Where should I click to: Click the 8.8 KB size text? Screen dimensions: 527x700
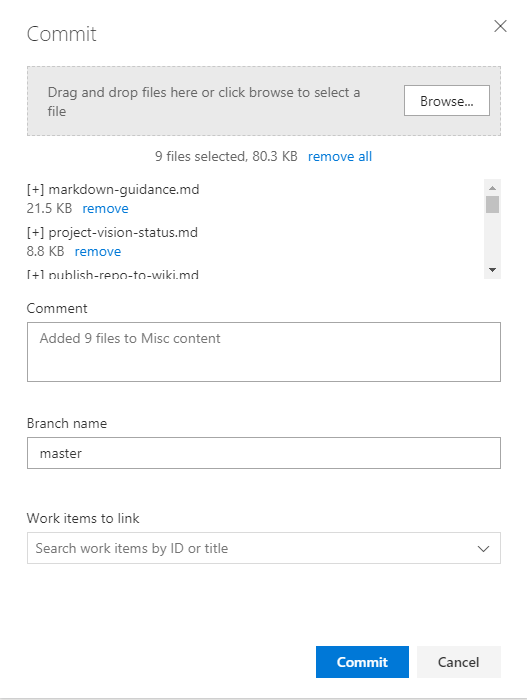click(x=46, y=251)
